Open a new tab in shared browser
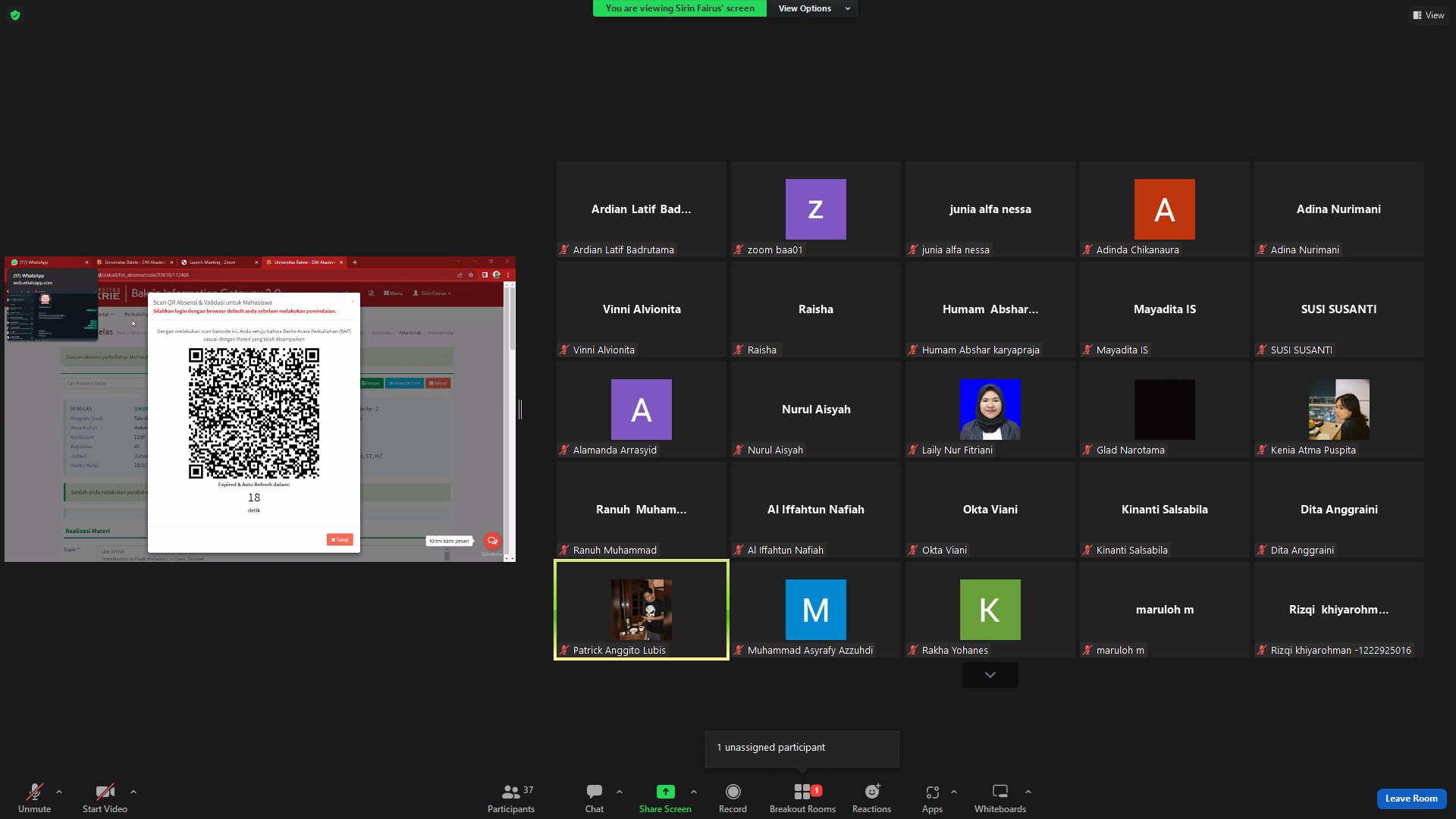Viewport: 1456px width, 819px height. (x=355, y=262)
